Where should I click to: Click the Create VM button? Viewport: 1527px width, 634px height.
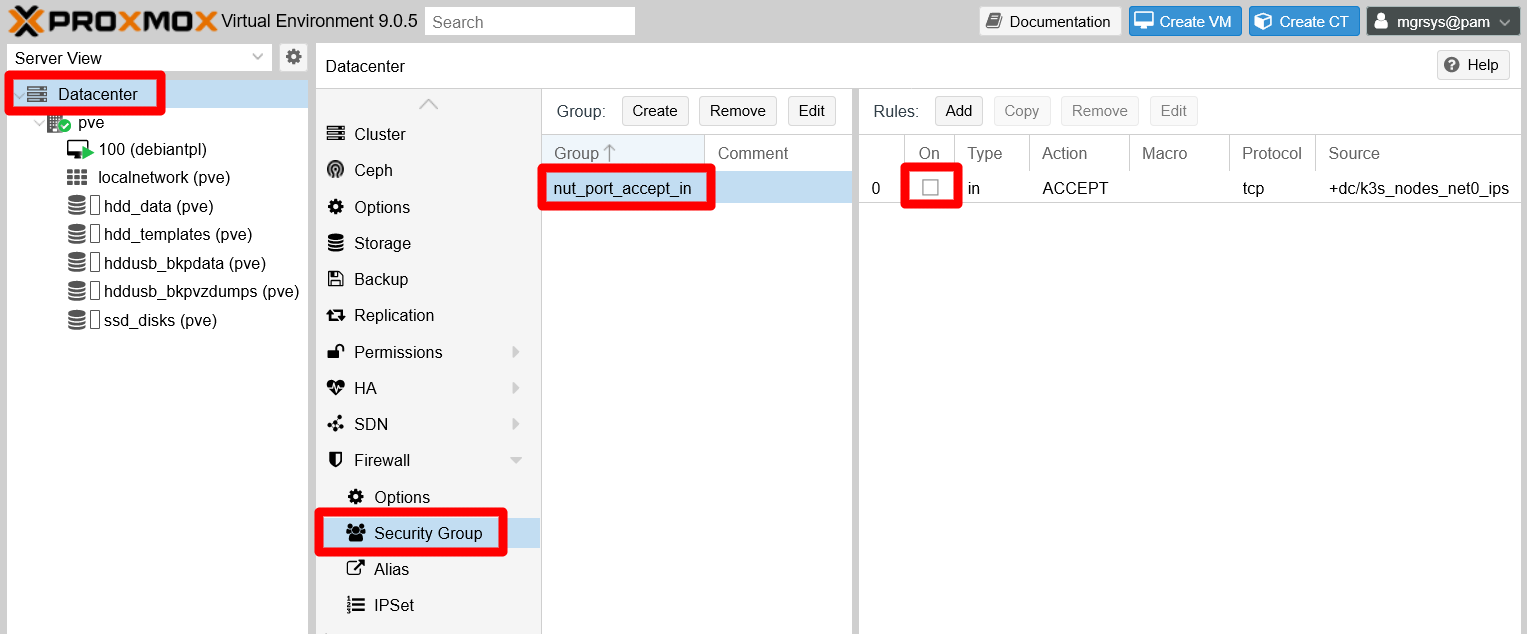tap(1185, 20)
